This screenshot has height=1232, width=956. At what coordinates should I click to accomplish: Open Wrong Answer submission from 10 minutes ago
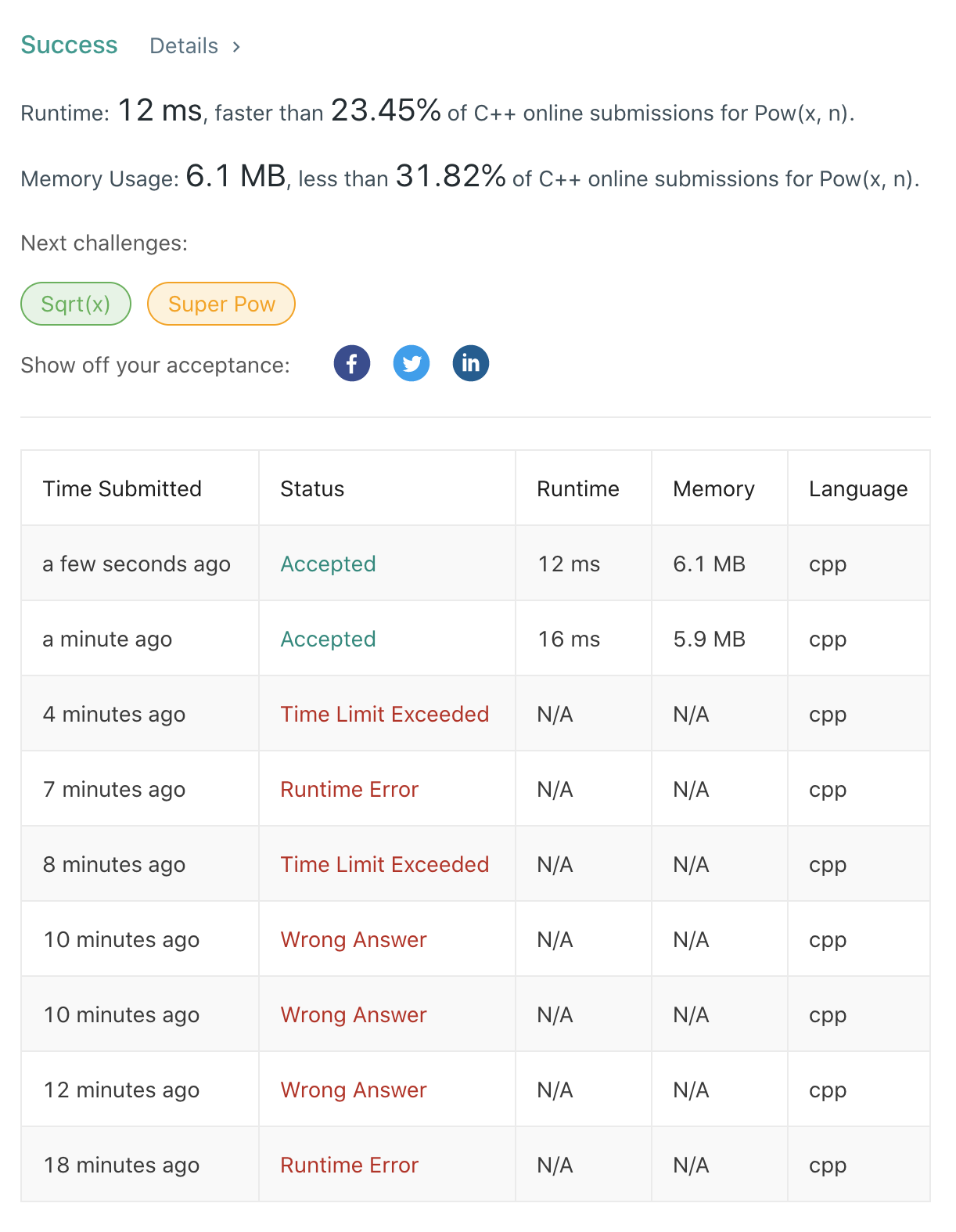(353, 939)
